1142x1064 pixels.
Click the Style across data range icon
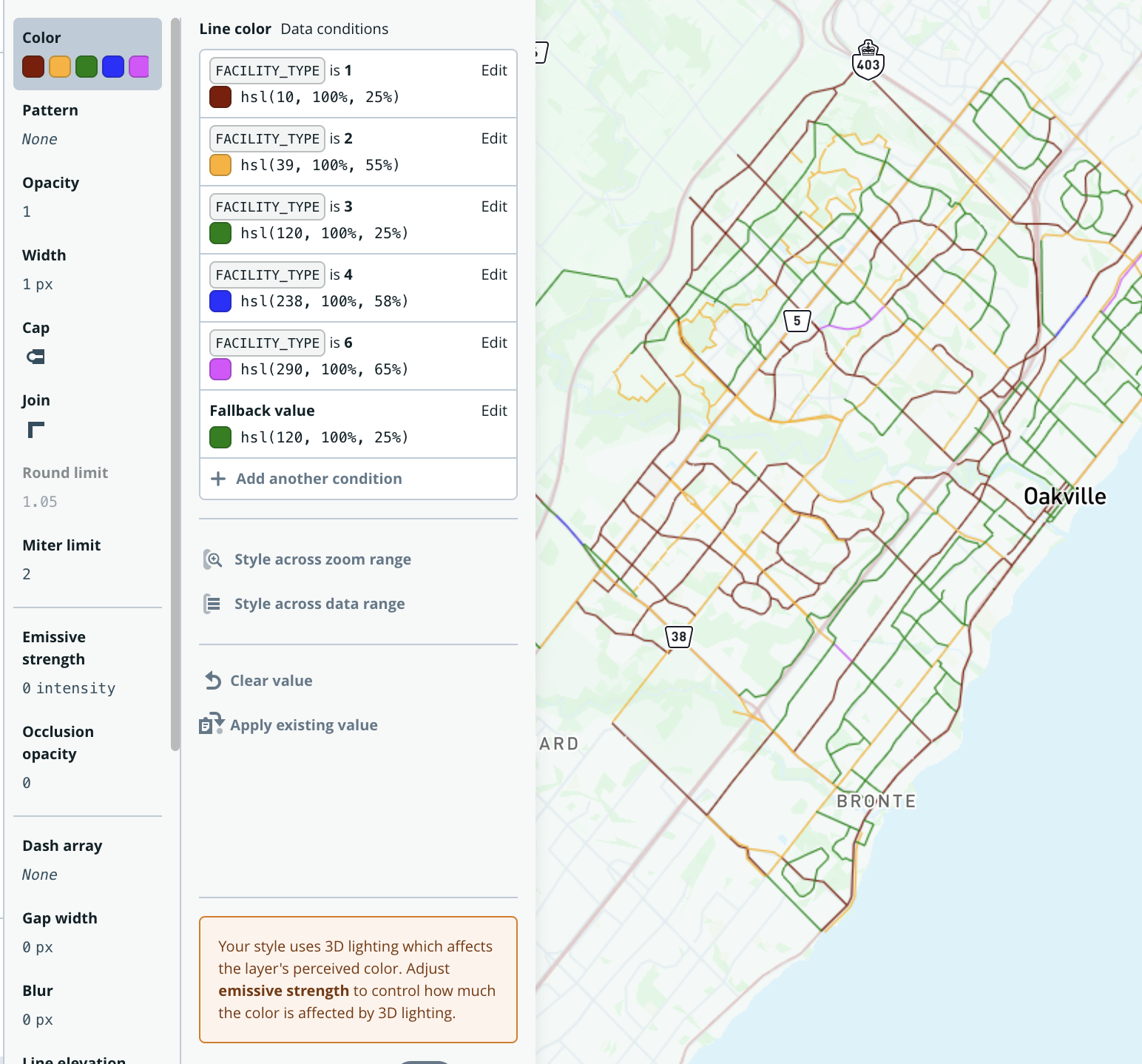[x=213, y=605]
